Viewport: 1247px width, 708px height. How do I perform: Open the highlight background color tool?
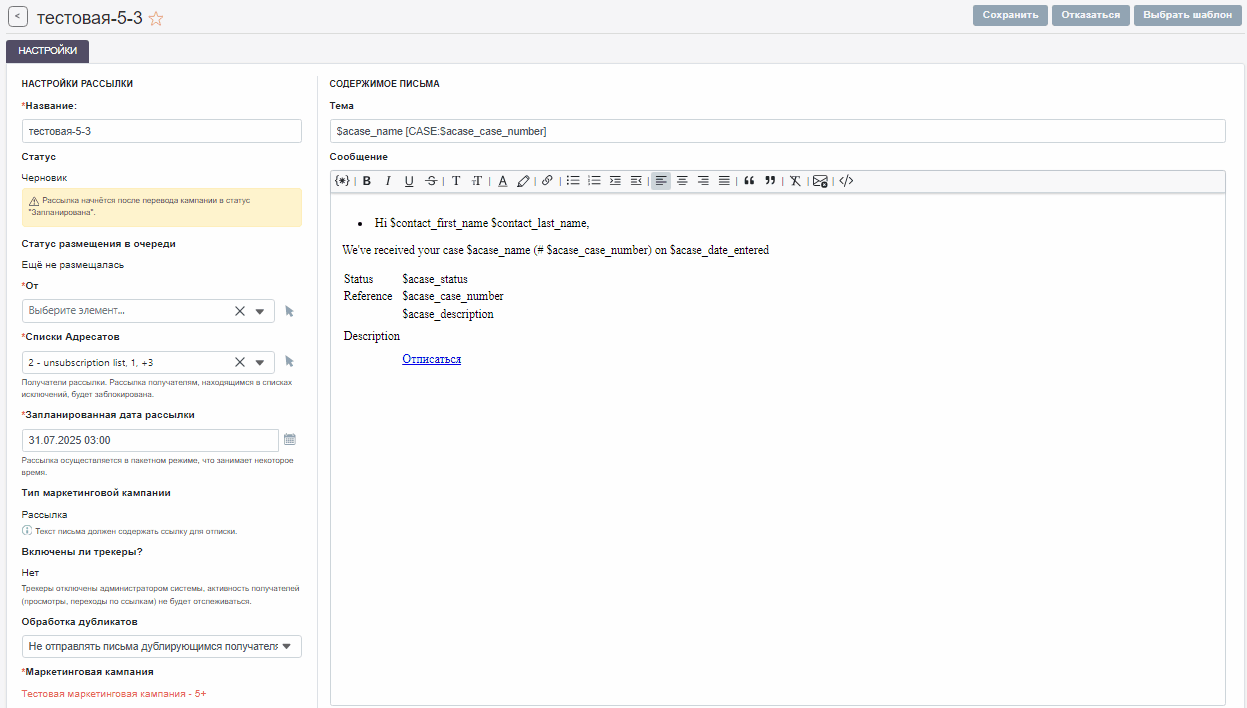[x=523, y=181]
